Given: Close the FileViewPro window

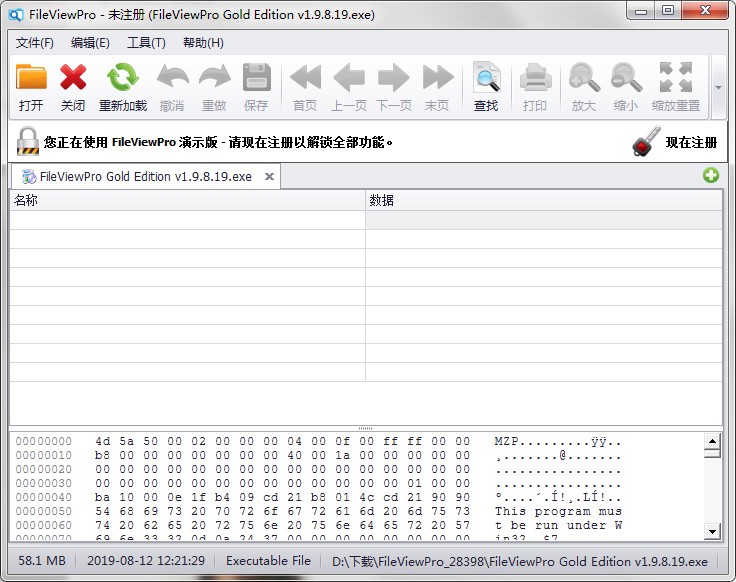Looking at the screenshot, I should click(705, 11).
